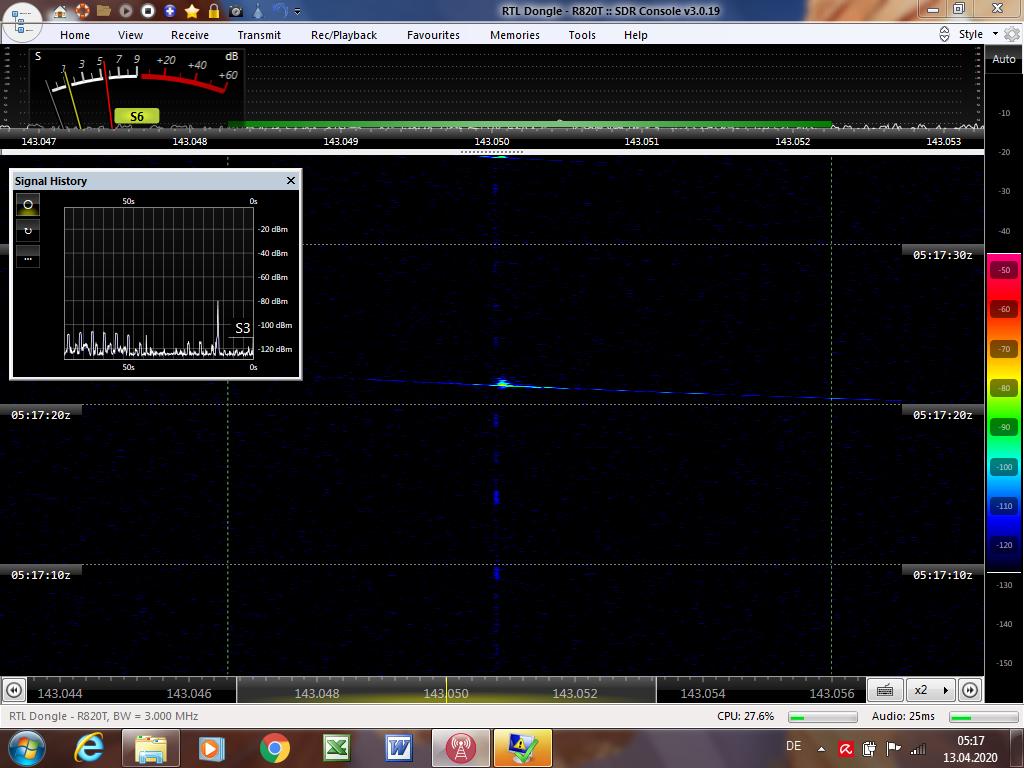Click the blue teardrop icon in toolbar

coord(258,11)
